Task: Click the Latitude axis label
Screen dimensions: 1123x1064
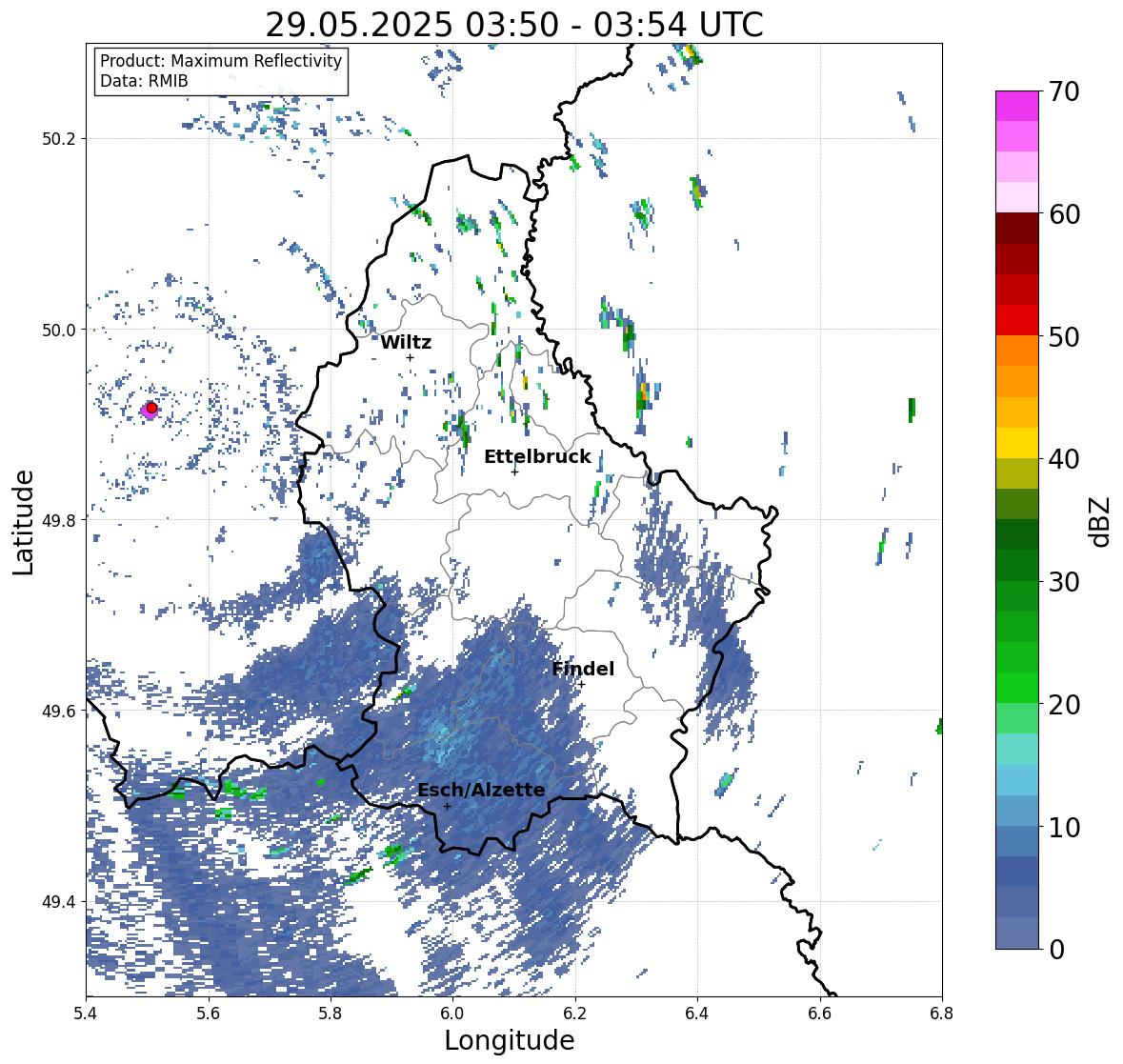Action: click(x=23, y=522)
